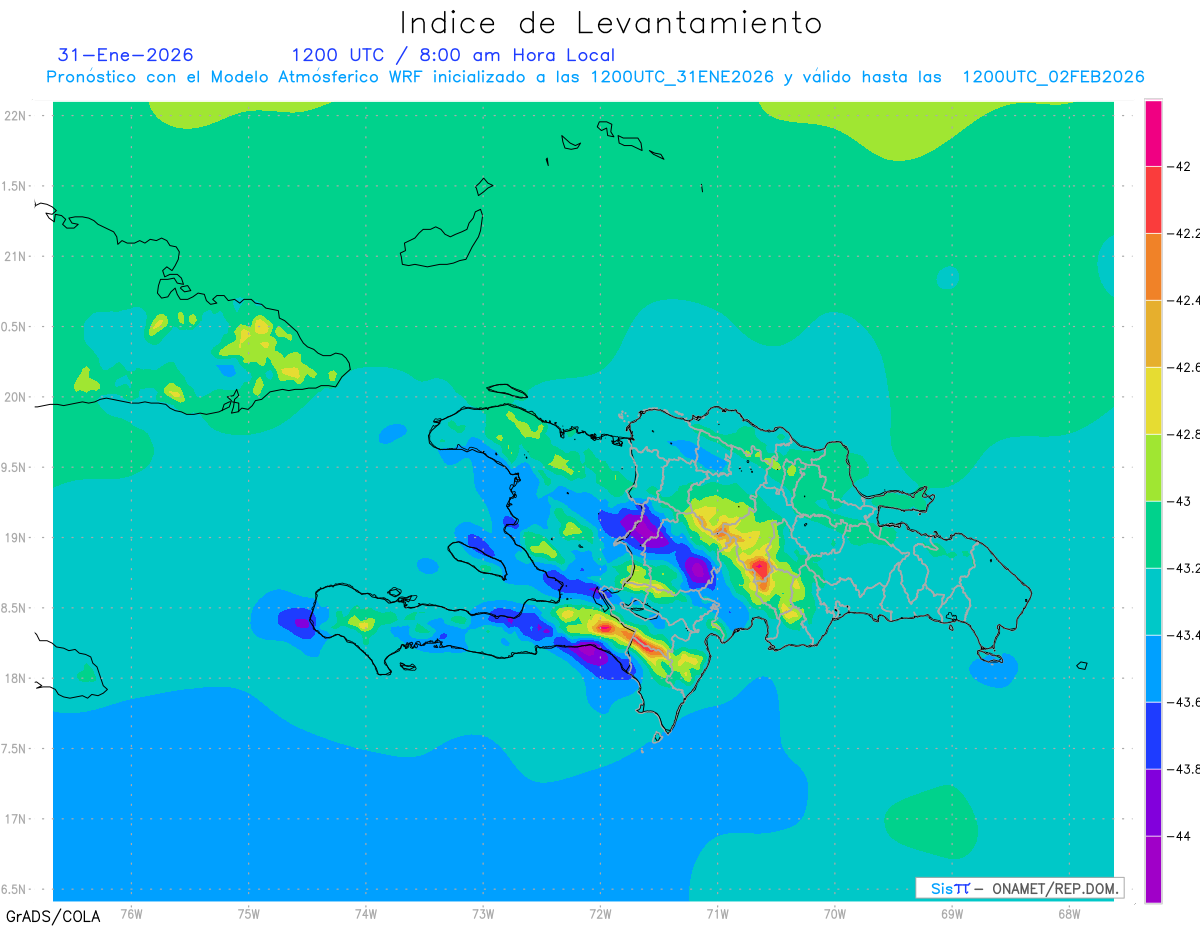Pick the teal segment between -43.2 and -43.4
Image resolution: width=1200 pixels, height=927 pixels.
[1153, 602]
